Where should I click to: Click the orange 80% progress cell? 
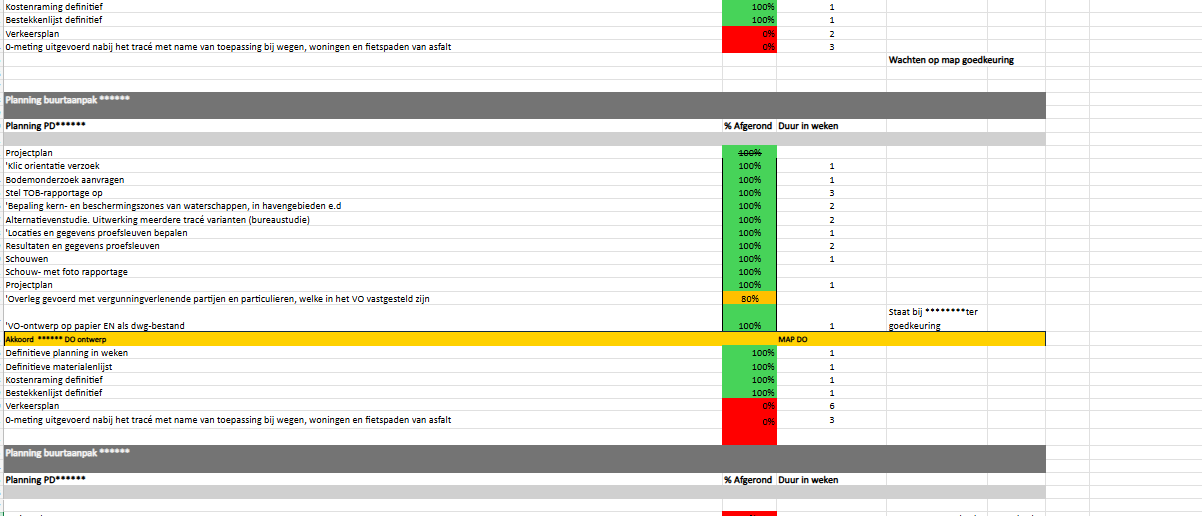749,298
